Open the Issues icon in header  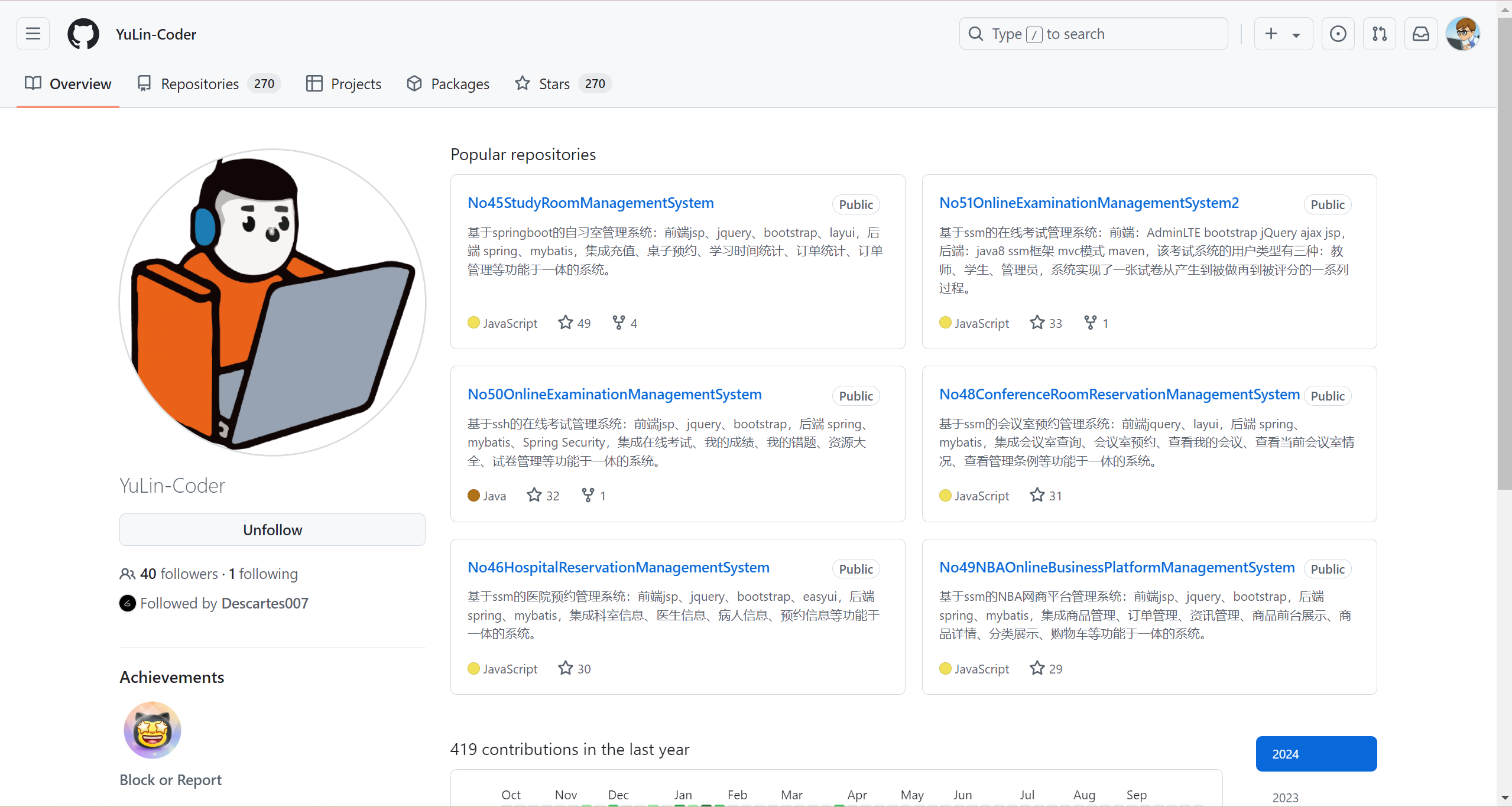1338,34
